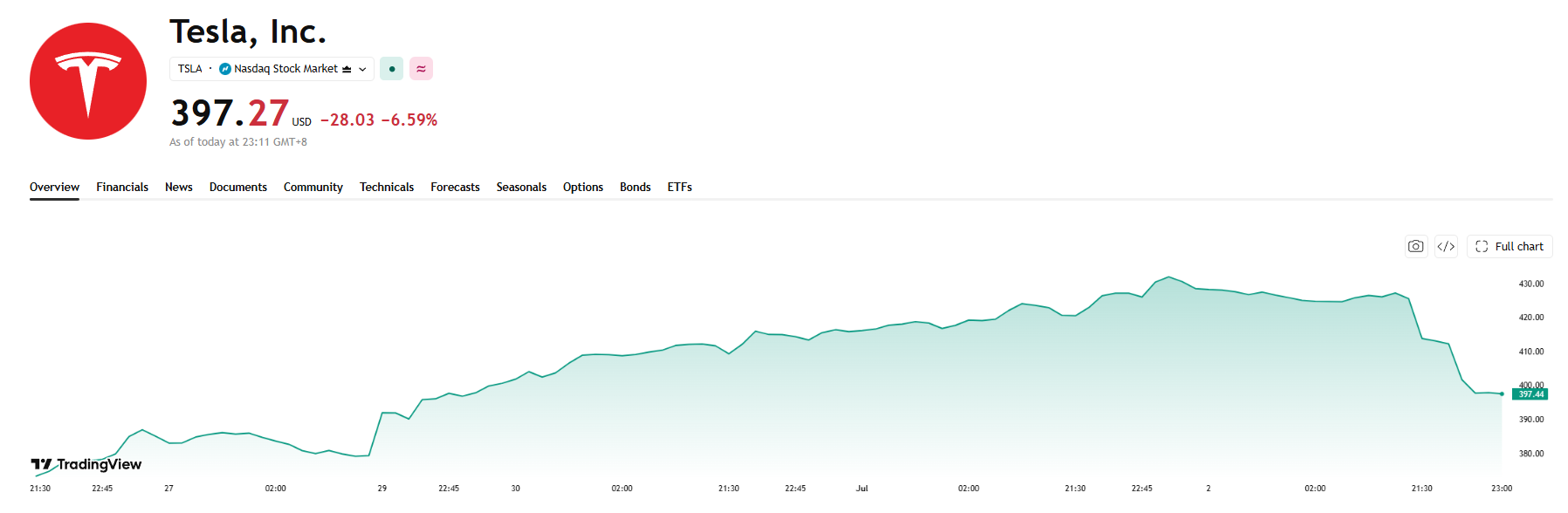Click the 397.27 price value

coord(230,113)
